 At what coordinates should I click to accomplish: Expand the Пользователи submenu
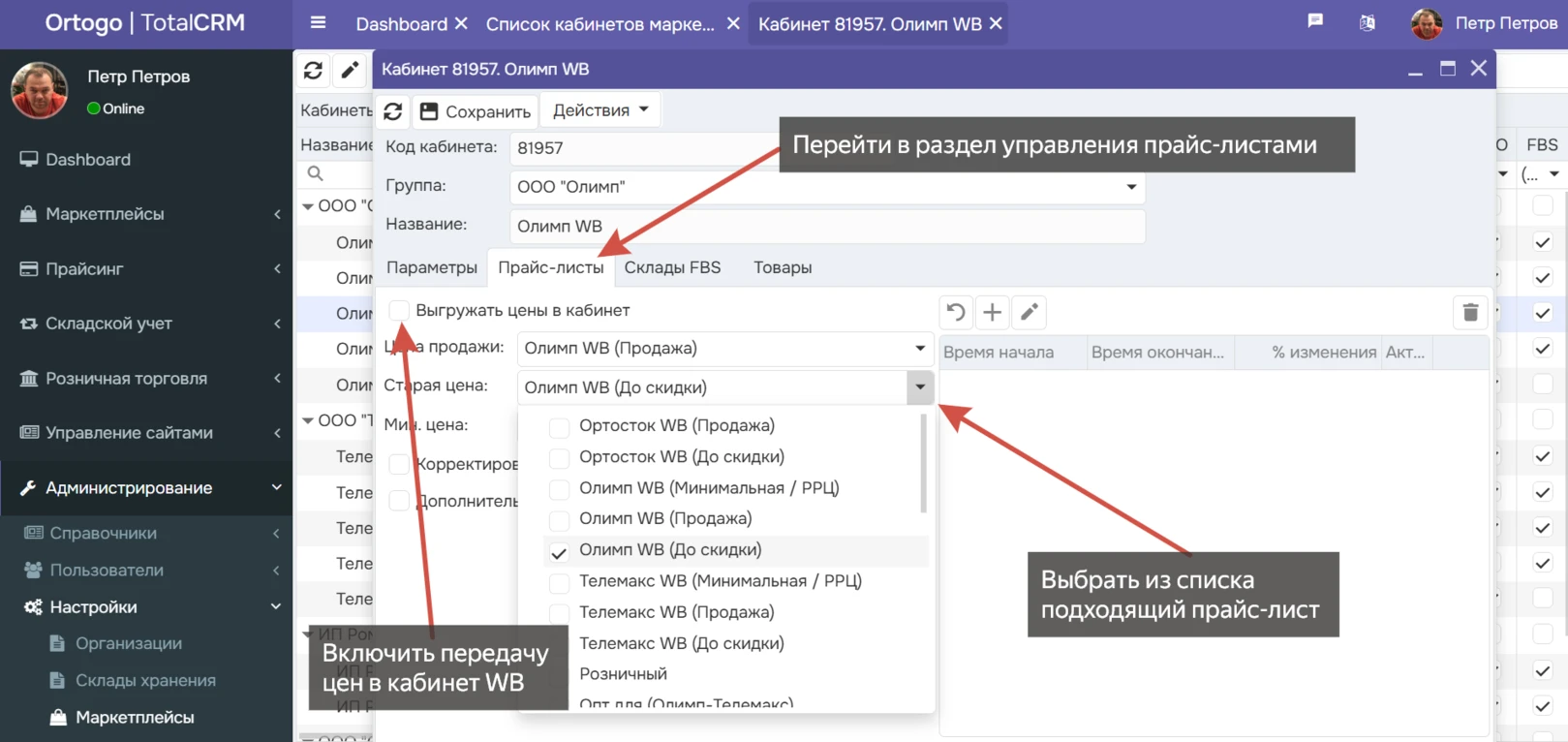coord(145,570)
